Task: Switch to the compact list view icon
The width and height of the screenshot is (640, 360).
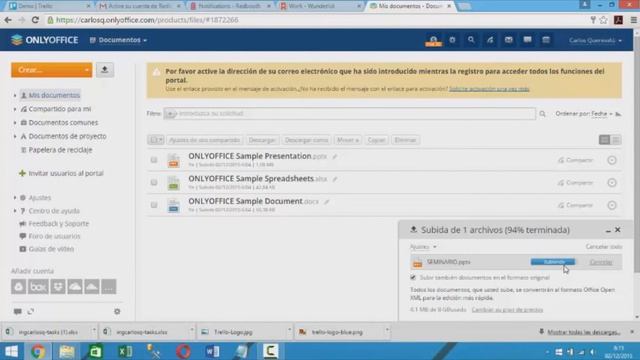Action: [x=616, y=140]
